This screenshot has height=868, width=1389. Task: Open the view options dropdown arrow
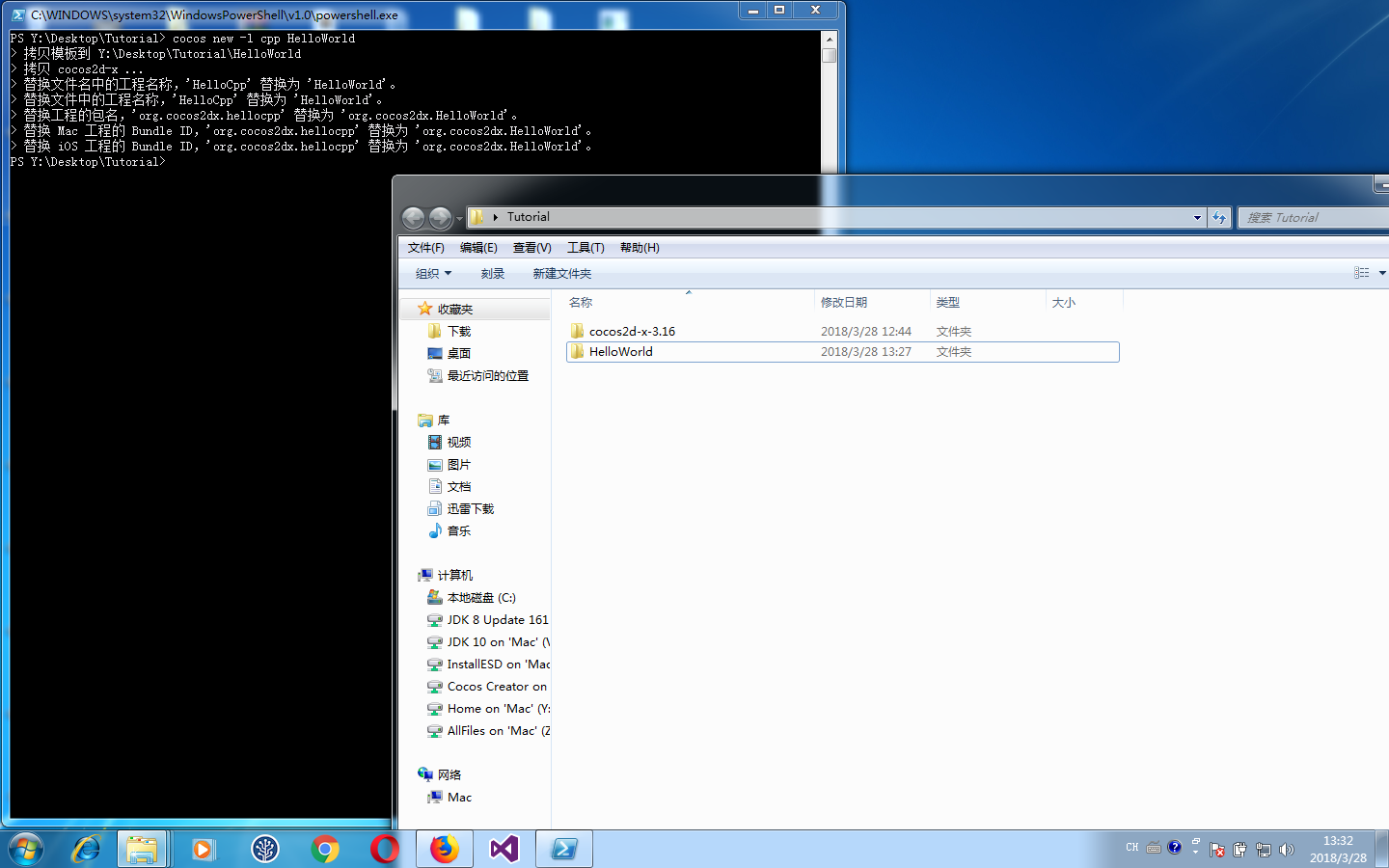tap(1382, 273)
